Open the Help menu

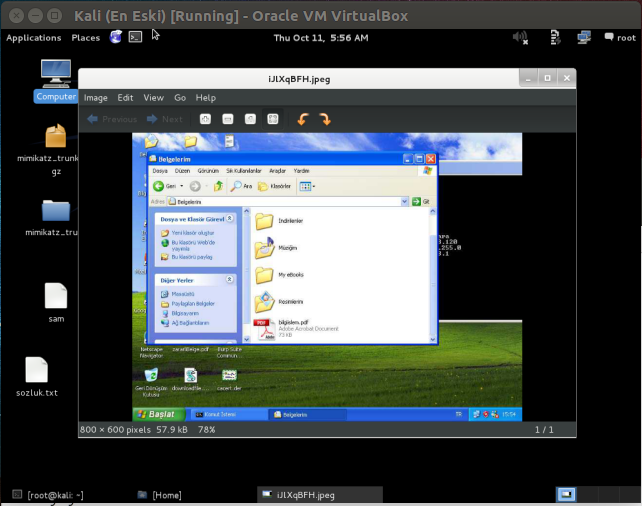pos(206,98)
